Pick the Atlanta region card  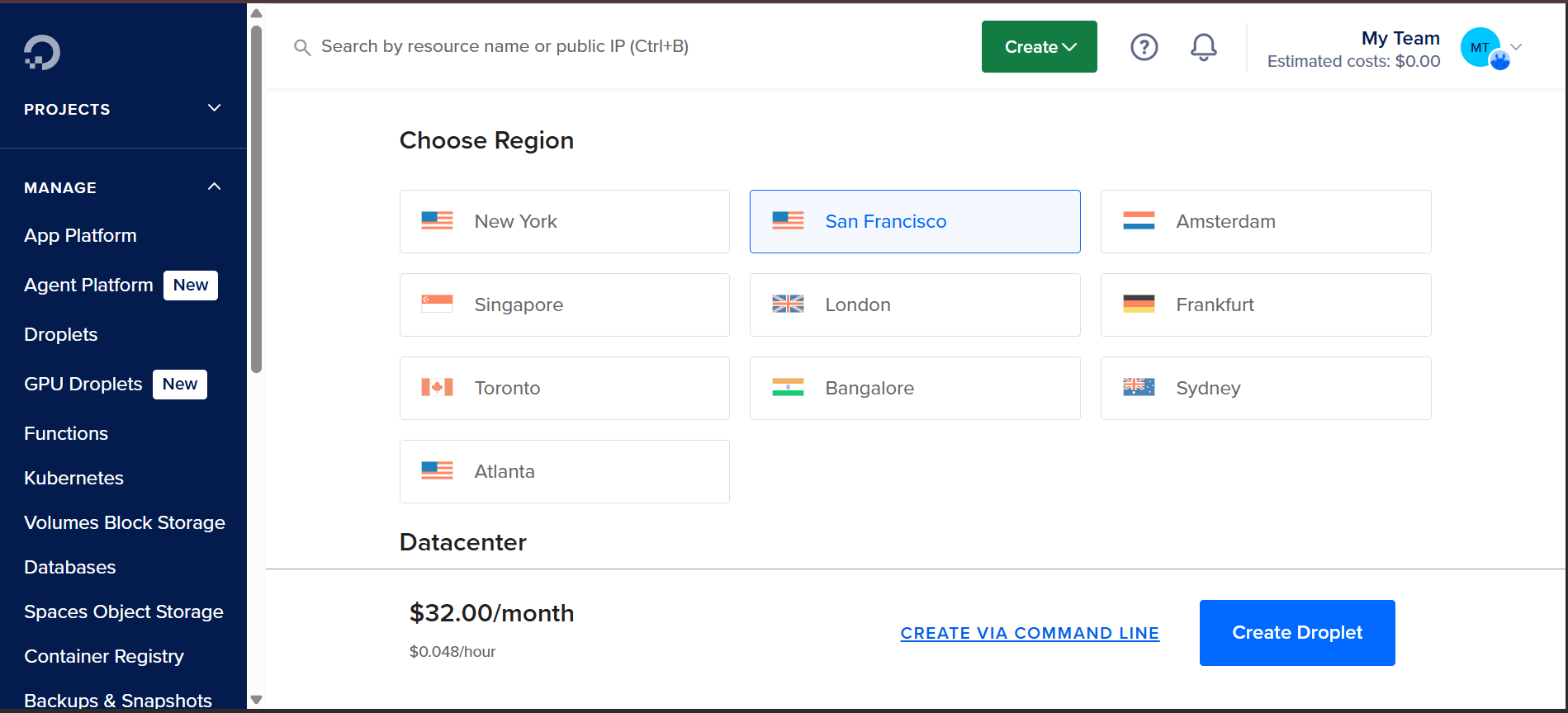coord(565,471)
